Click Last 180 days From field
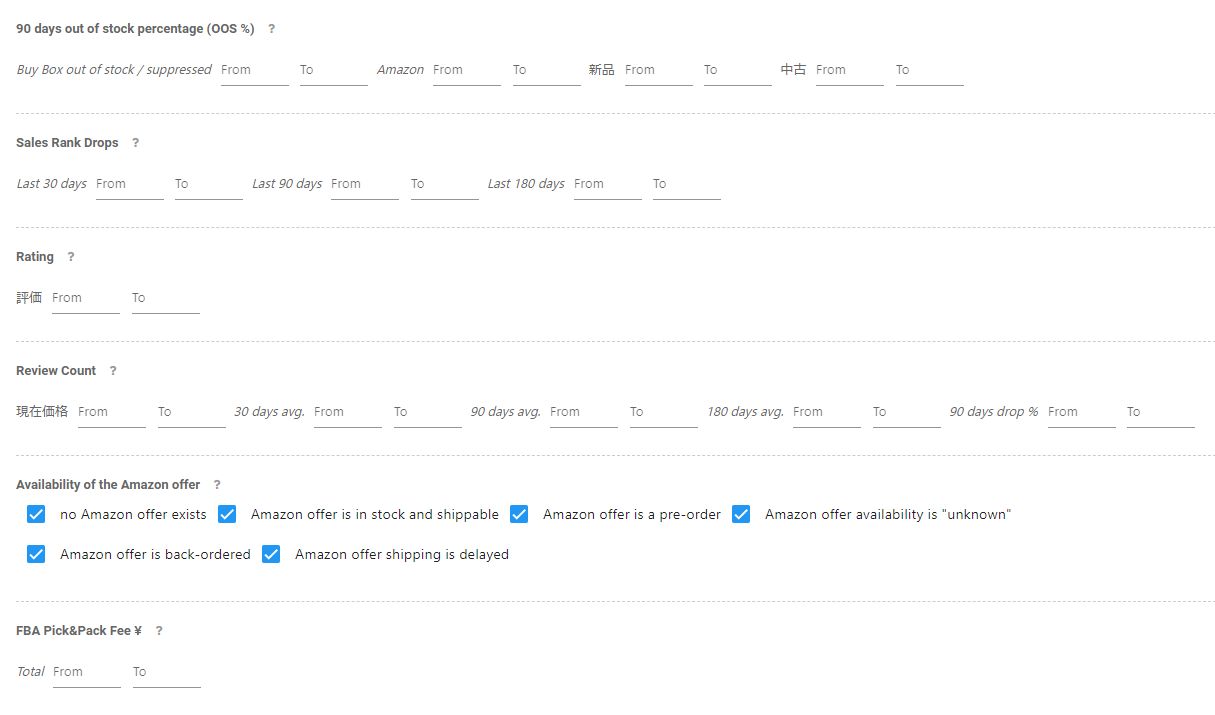This screenshot has height=715, width=1215. [608, 184]
